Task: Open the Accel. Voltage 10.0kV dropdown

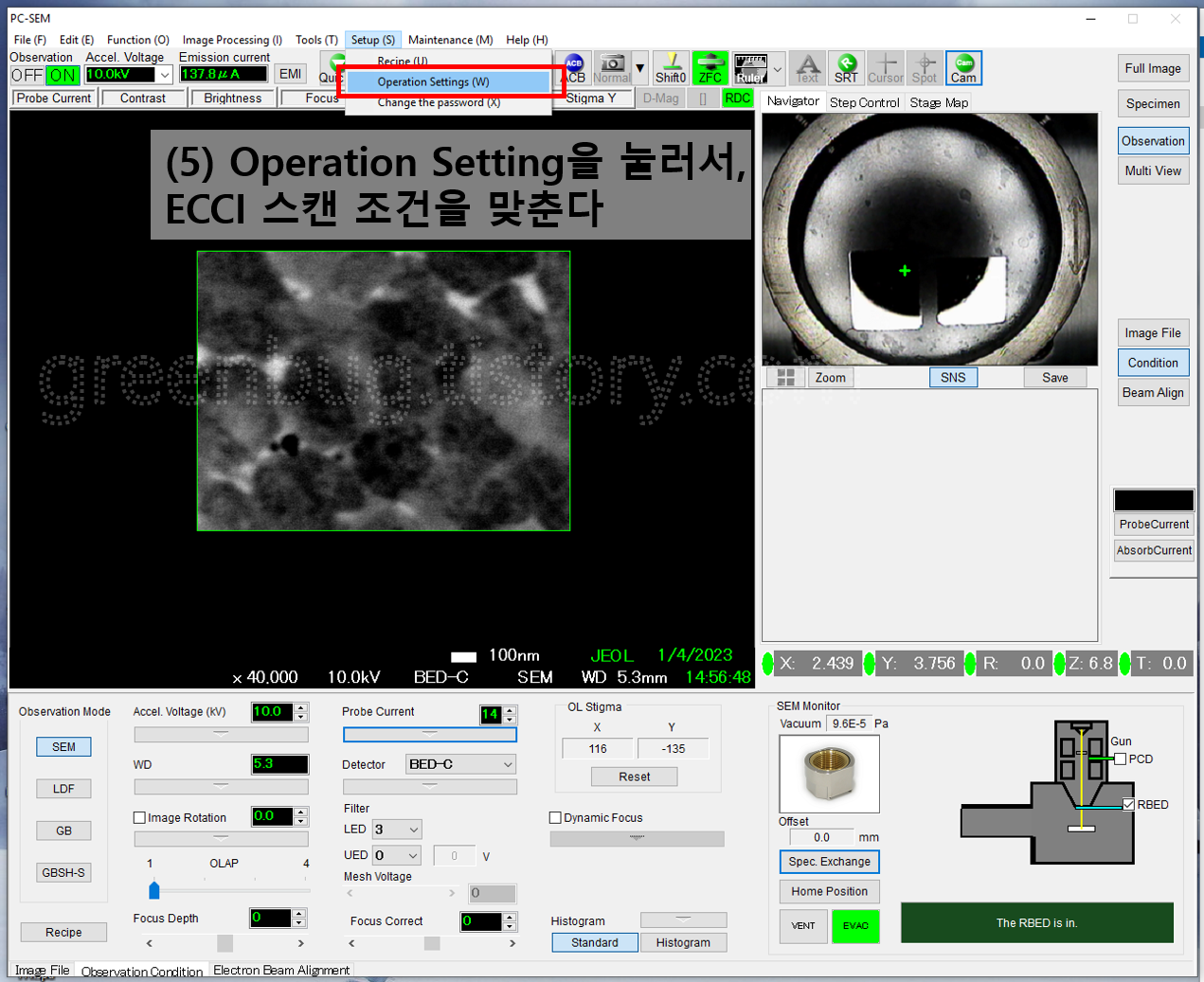Action: (165, 75)
